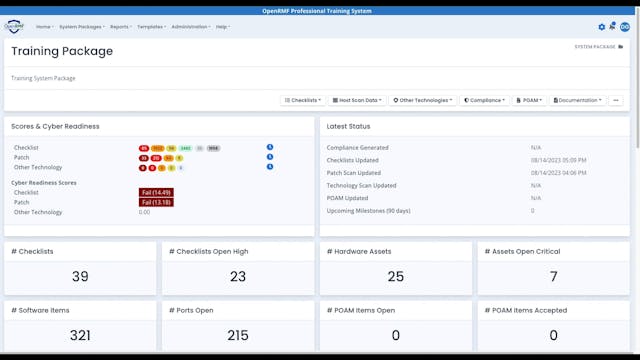Click the clock icon in Checklist score row

coord(270,147)
